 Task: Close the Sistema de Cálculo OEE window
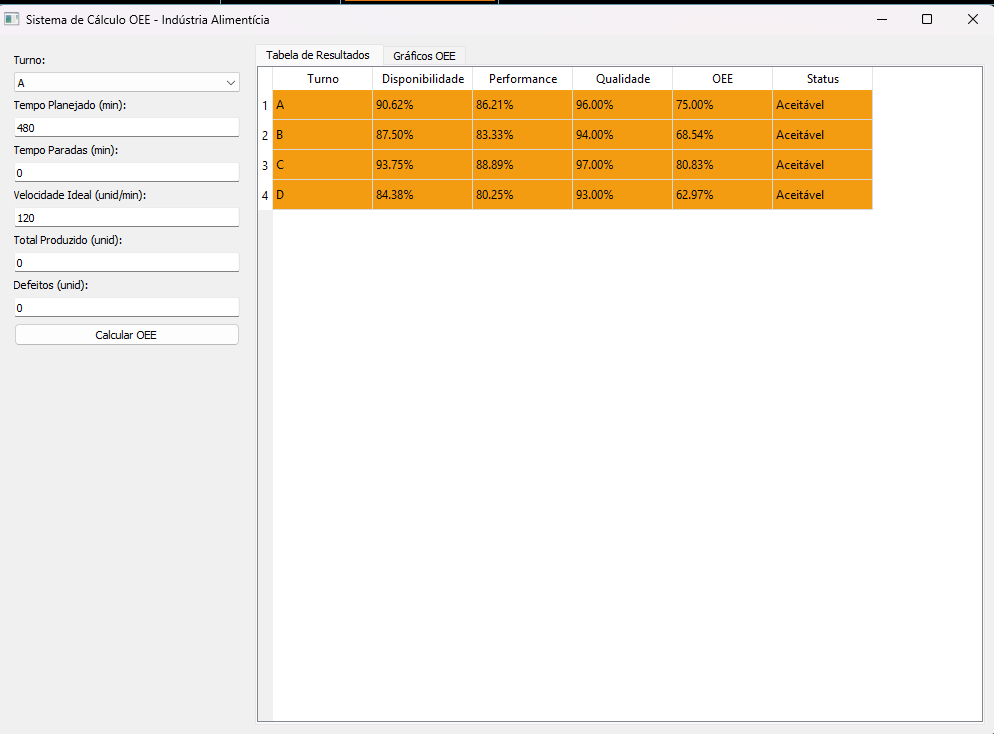972,20
